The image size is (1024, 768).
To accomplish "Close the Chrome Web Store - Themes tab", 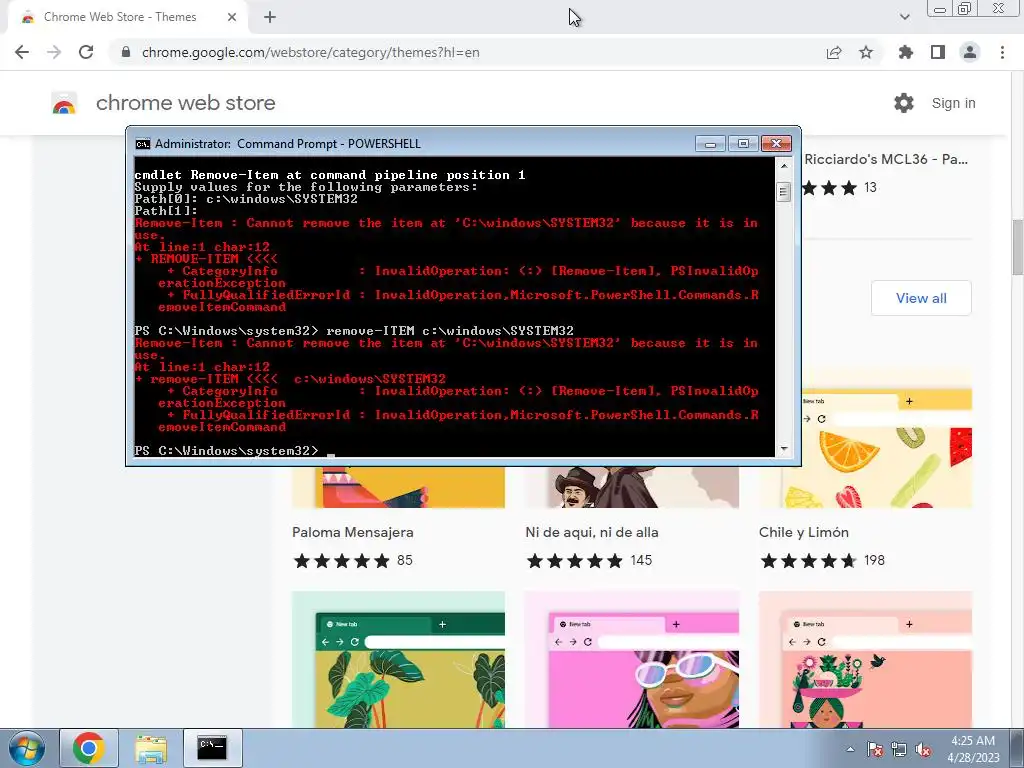I will 232,17.
